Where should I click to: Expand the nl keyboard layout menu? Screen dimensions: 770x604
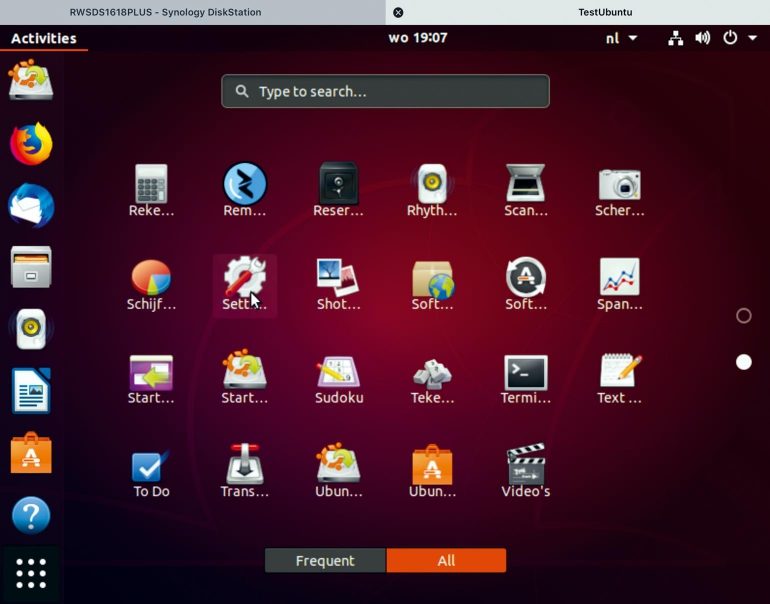pos(621,38)
